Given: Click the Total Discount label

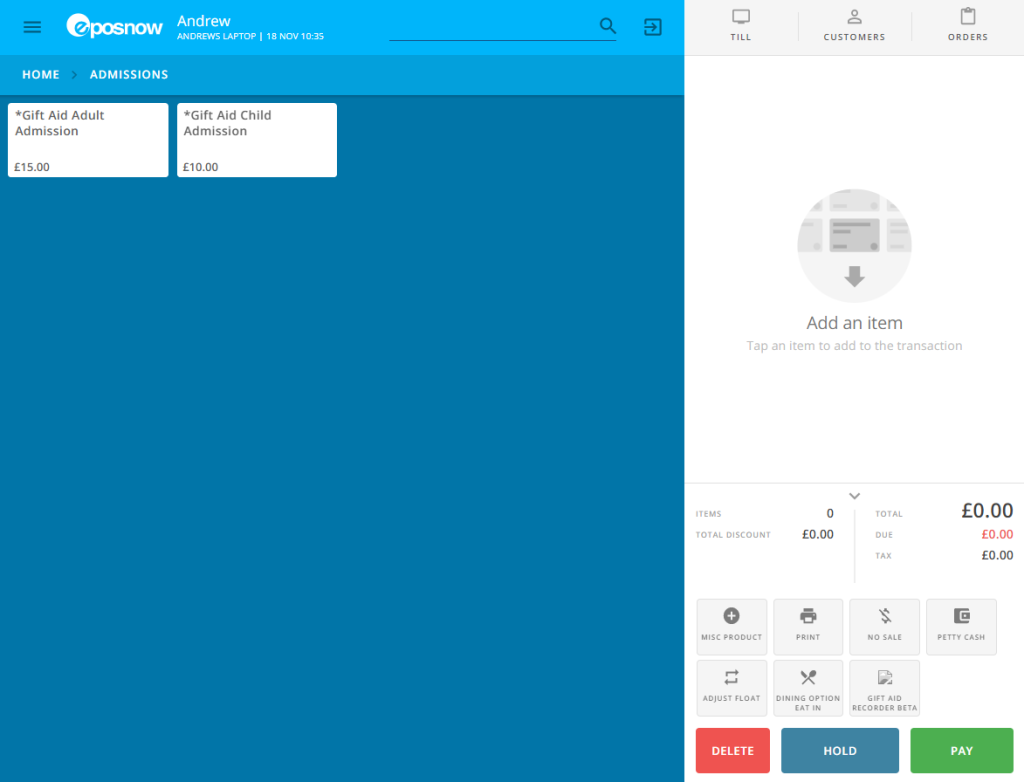Looking at the screenshot, I should pos(733,534).
